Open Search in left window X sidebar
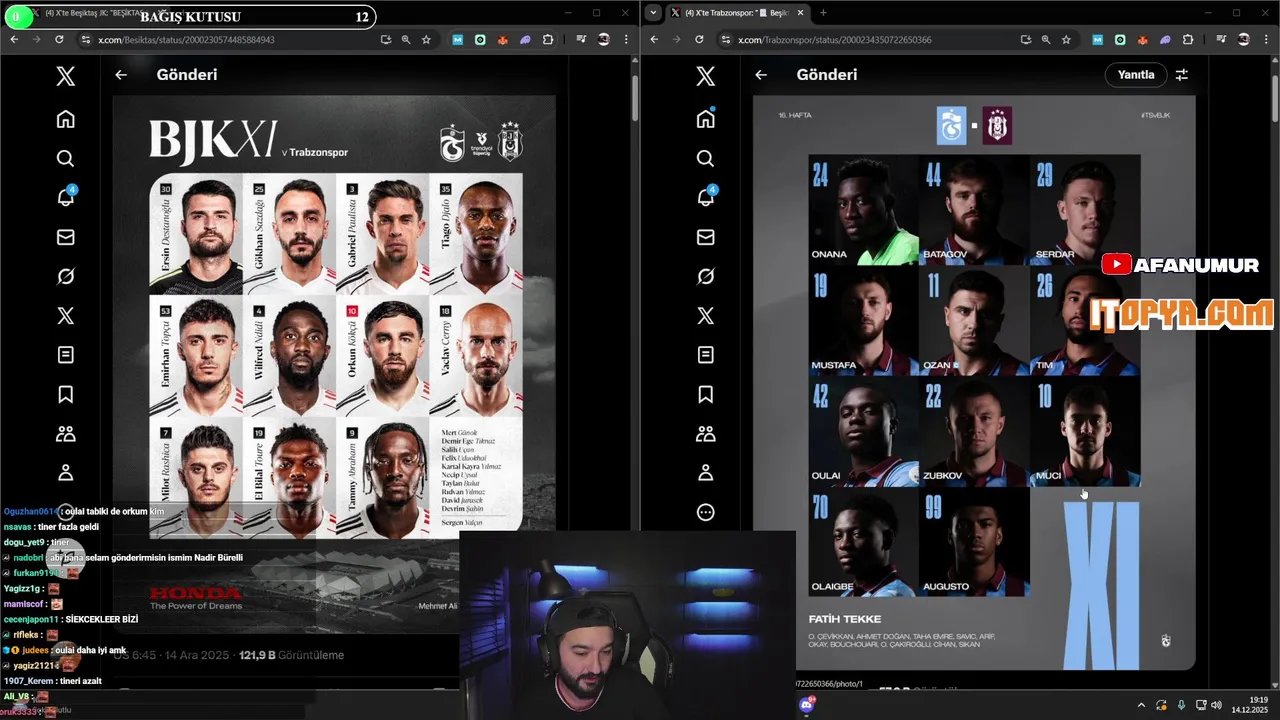Viewport: 1280px width, 720px height. click(65, 158)
